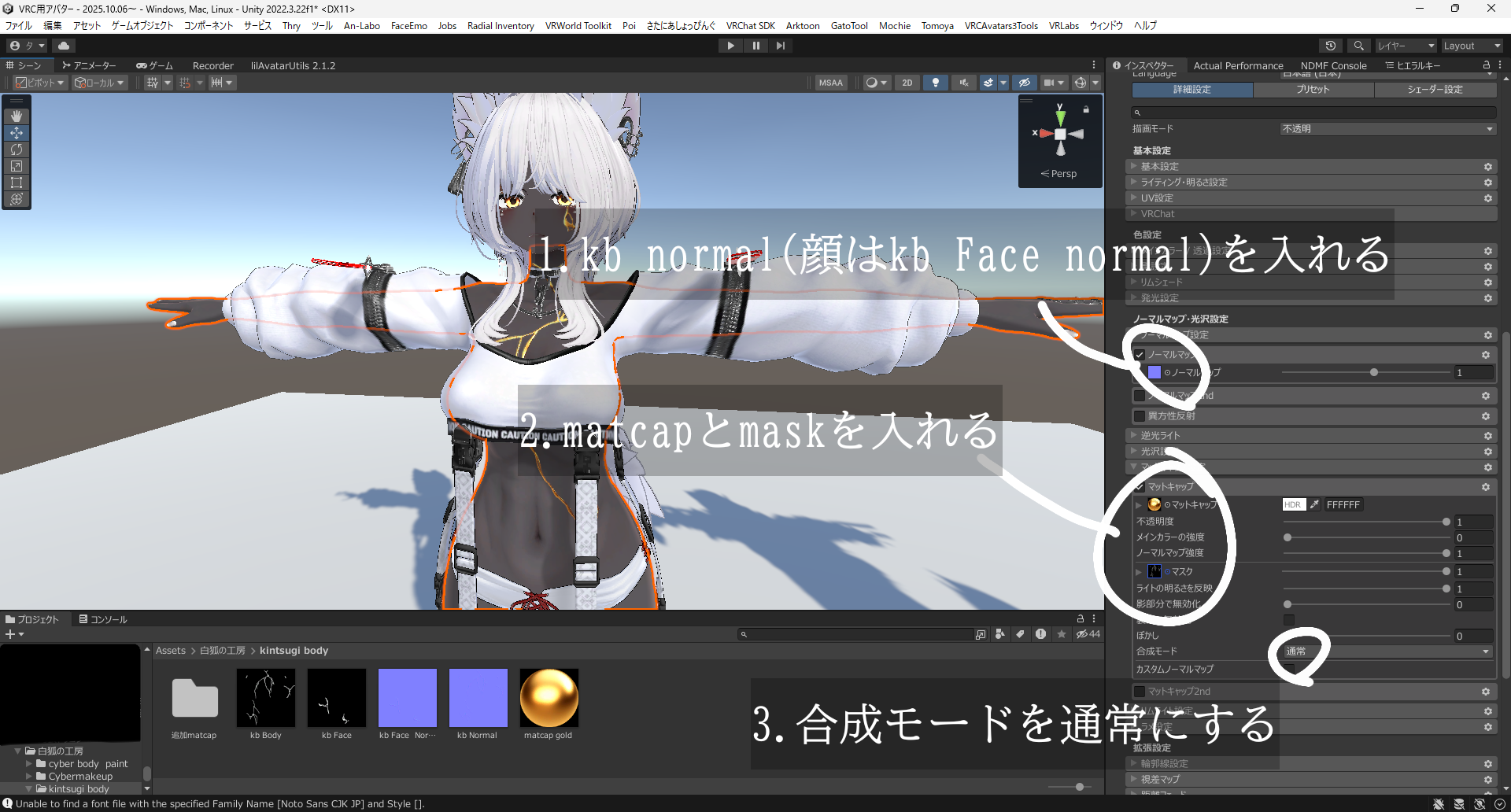This screenshot has height=812, width=1511.
Task: Click the Search by Label tag icon
Action: click(x=1020, y=634)
